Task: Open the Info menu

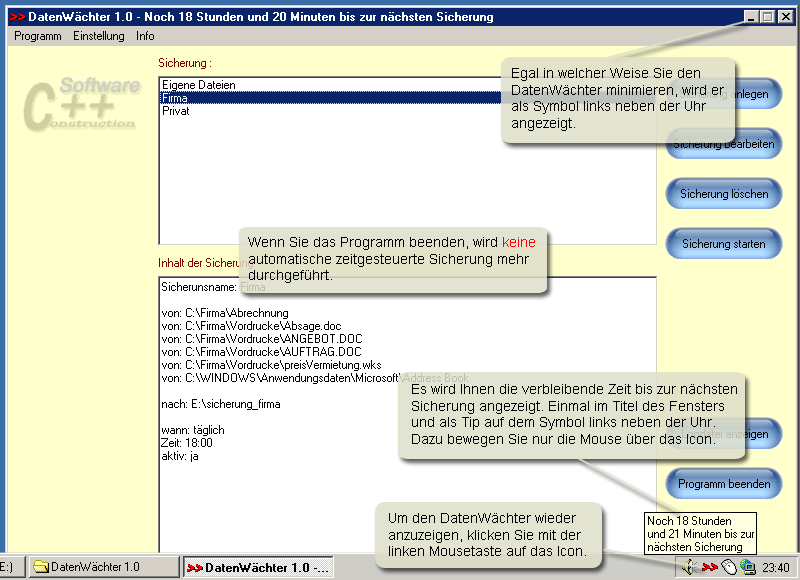Action: pos(145,36)
